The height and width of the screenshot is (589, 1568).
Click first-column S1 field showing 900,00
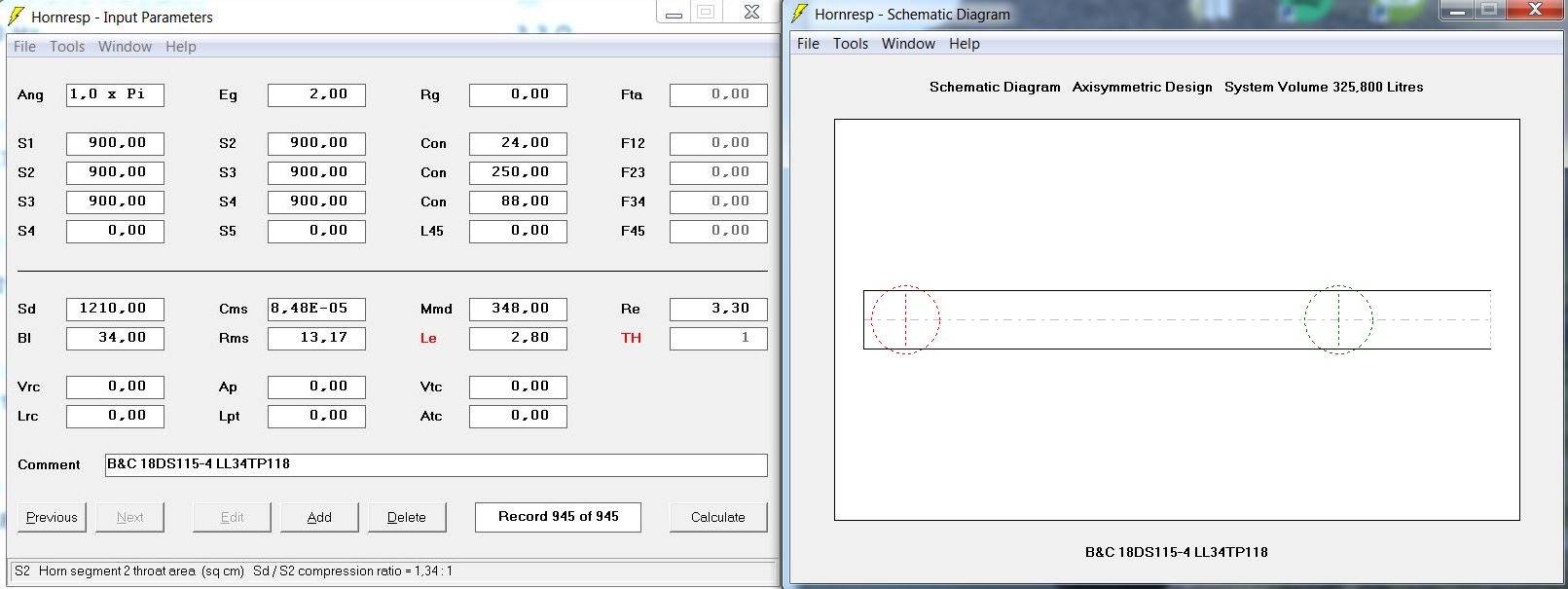pos(115,143)
